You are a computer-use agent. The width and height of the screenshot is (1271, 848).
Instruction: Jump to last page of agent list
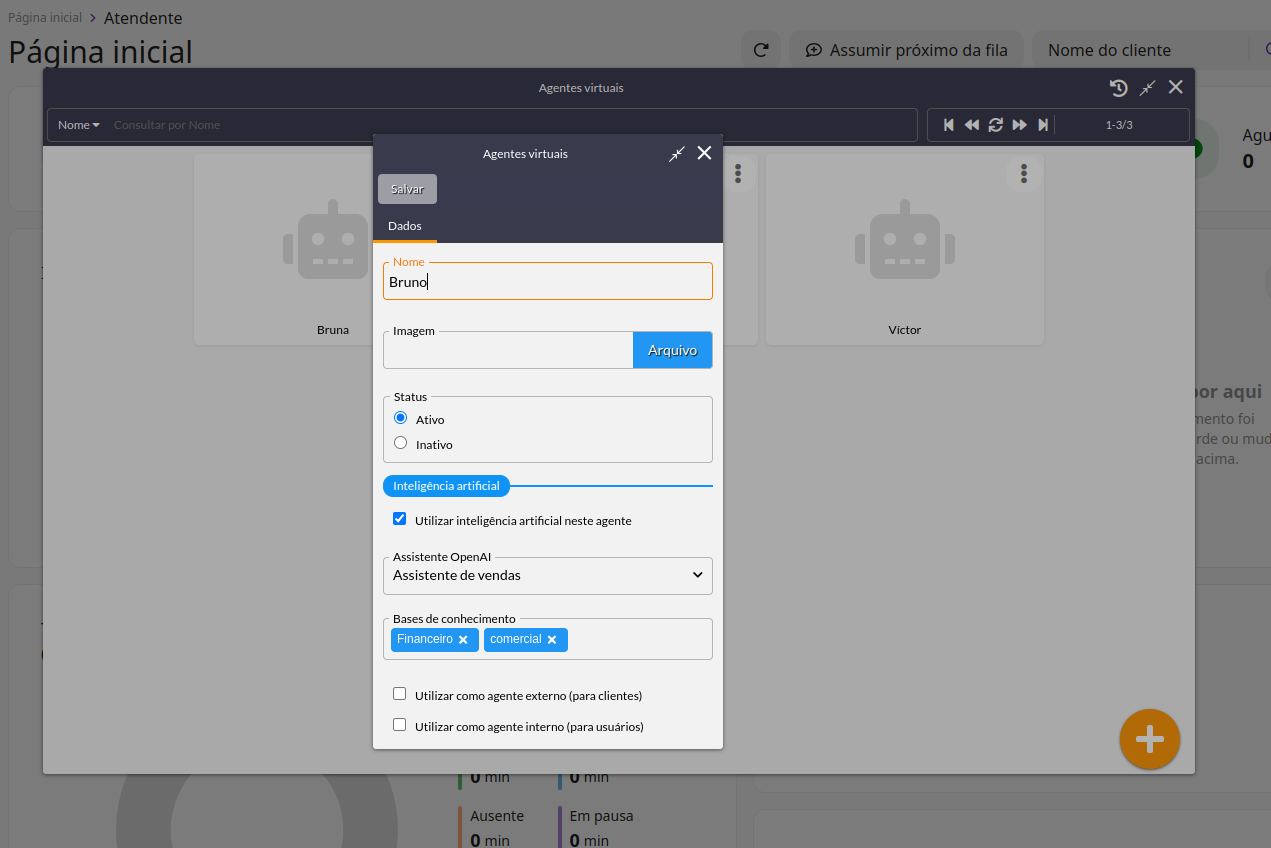tap(1043, 125)
